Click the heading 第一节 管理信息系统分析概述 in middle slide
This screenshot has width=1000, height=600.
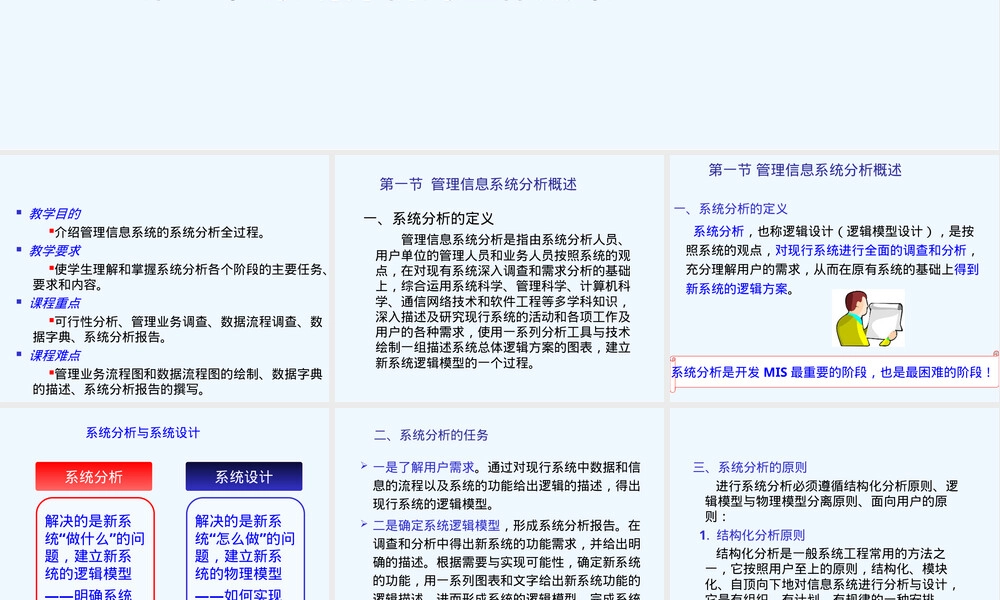(478, 184)
